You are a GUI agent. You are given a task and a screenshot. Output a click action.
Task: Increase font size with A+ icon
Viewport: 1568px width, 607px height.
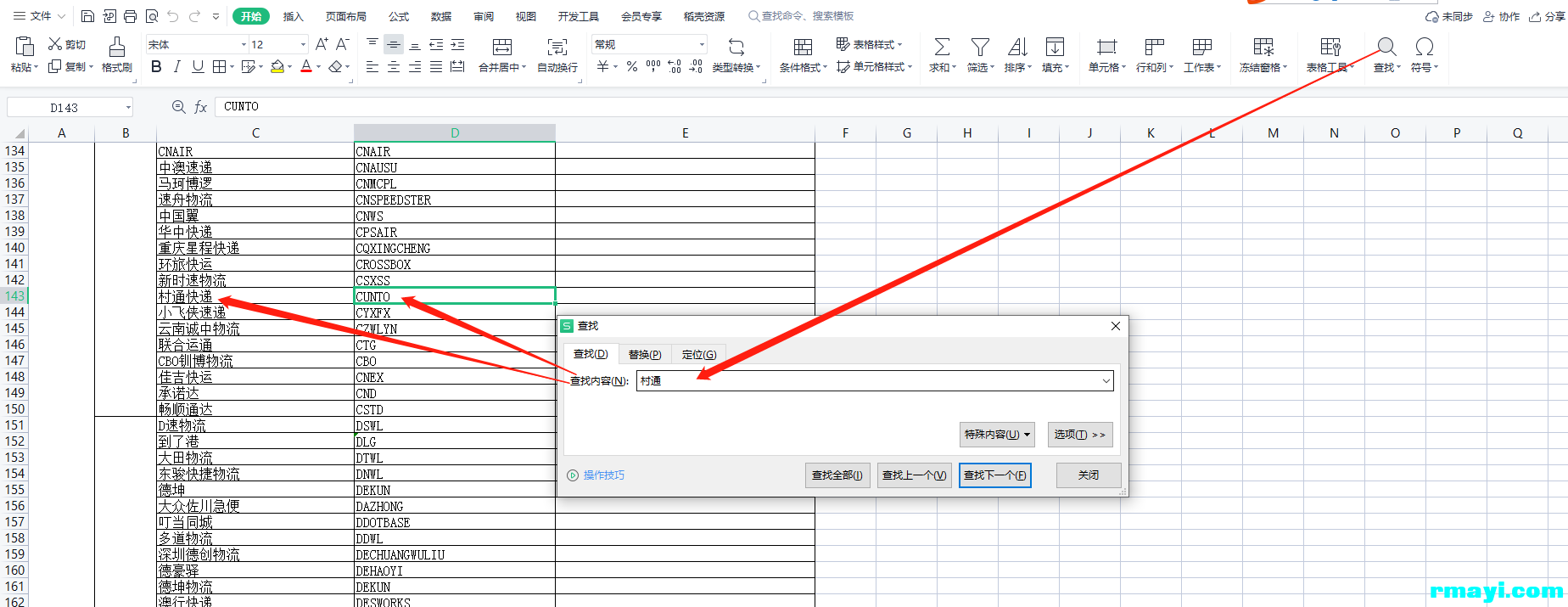[x=322, y=44]
